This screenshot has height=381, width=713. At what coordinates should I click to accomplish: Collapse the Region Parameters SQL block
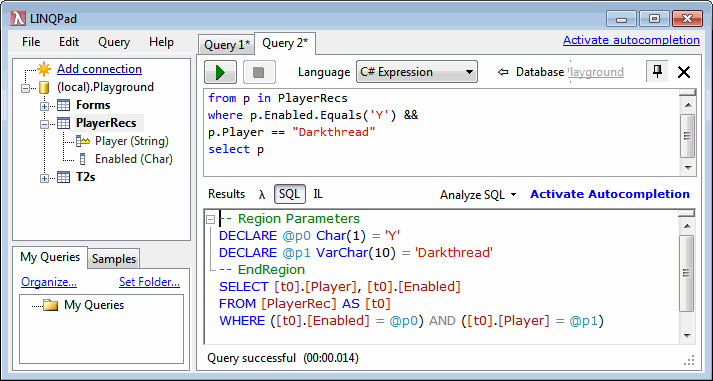tap(210, 220)
